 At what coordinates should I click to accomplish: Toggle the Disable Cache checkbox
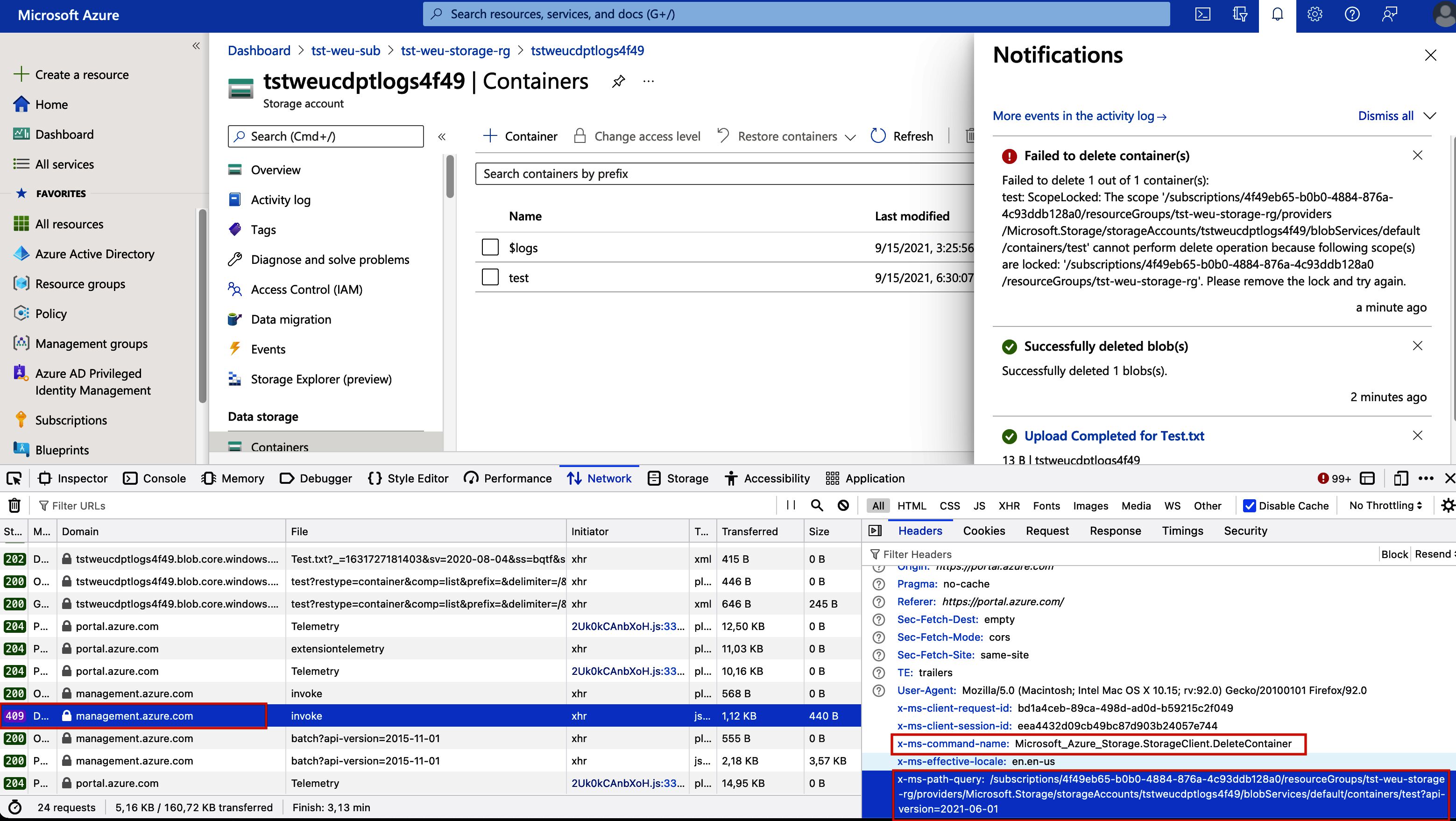(x=1250, y=505)
